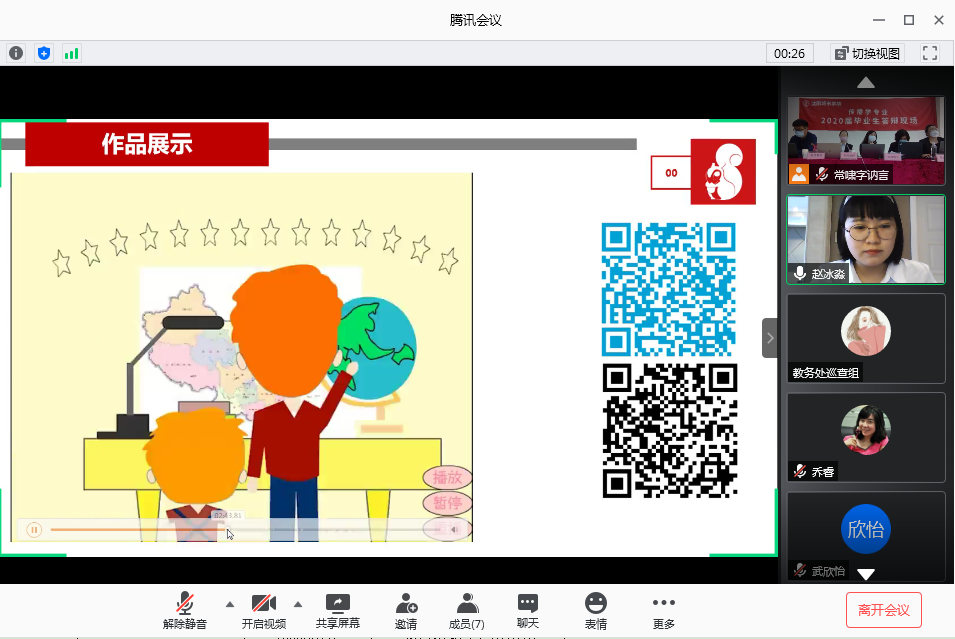Collapse the participant sidebar chevron
Viewport: 955px width, 639px height.
(x=770, y=337)
